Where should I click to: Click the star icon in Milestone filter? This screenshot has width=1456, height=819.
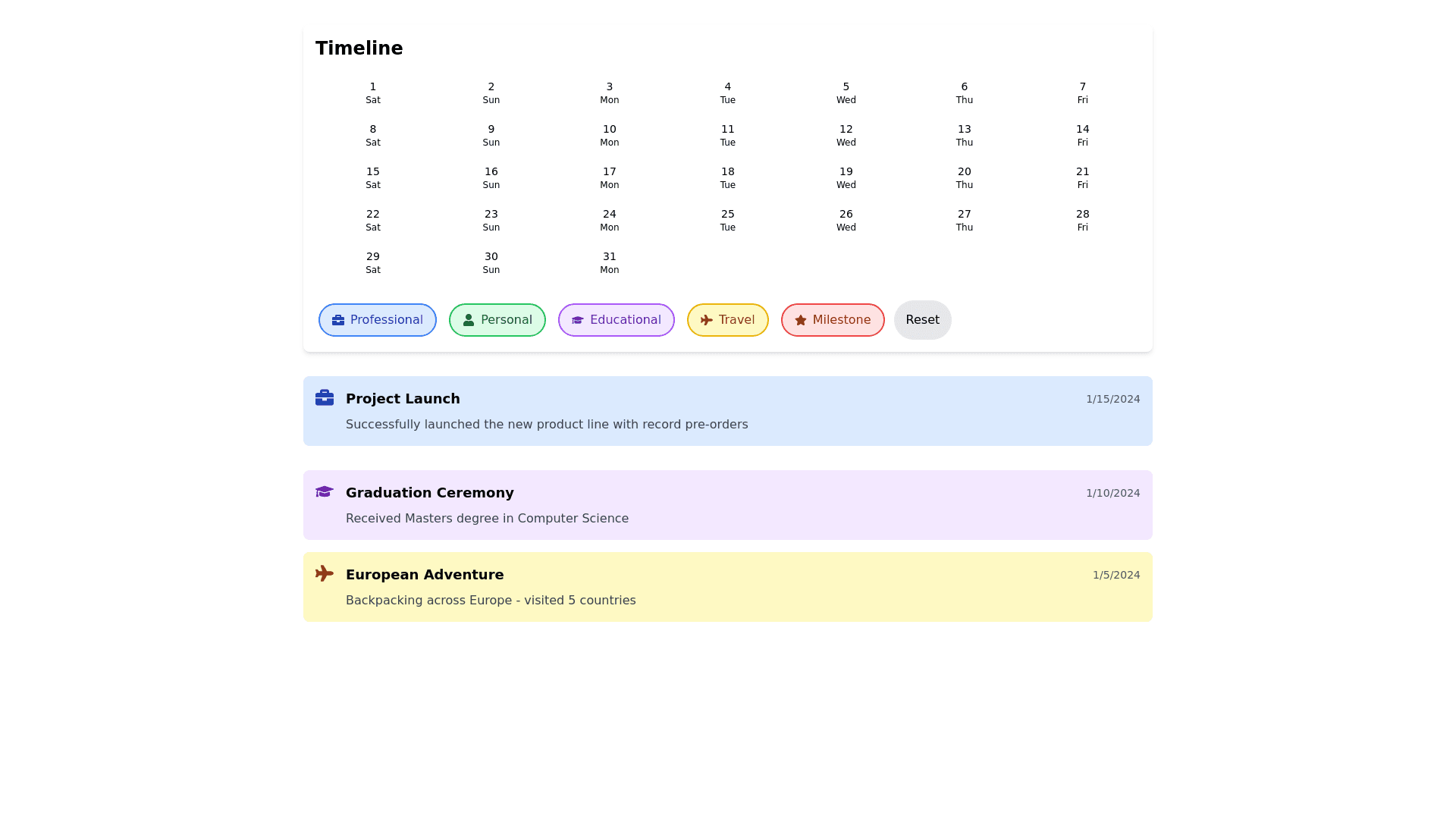pos(801,320)
